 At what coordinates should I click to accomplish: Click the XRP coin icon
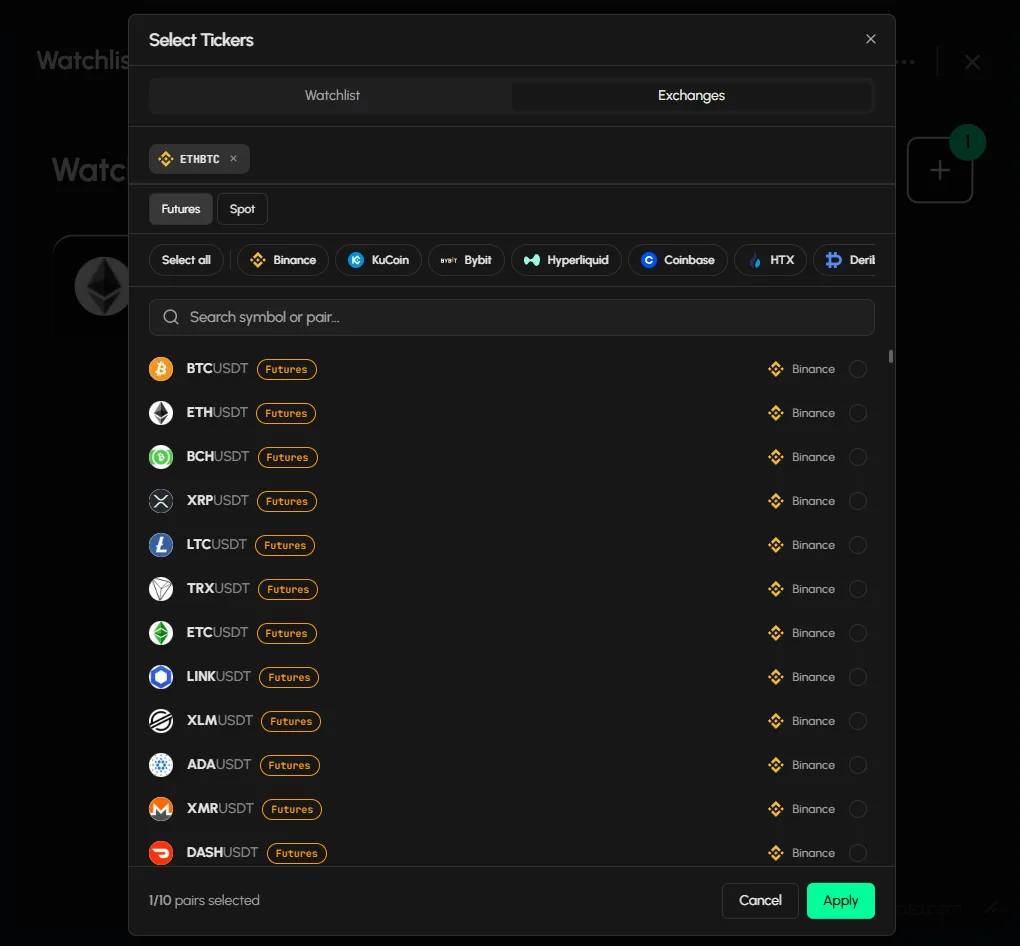[161, 501]
